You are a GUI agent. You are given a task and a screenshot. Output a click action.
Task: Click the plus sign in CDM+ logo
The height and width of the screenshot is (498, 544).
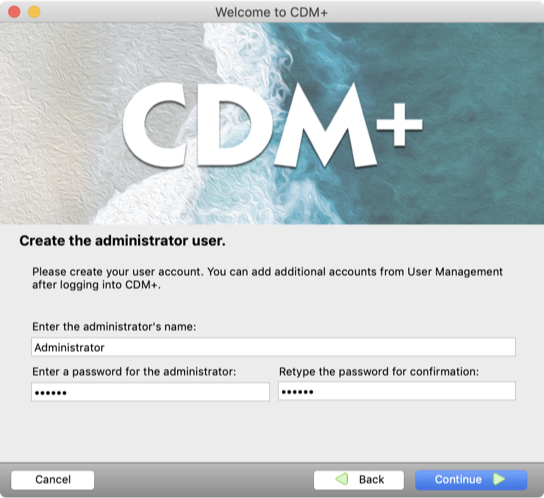coord(400,124)
